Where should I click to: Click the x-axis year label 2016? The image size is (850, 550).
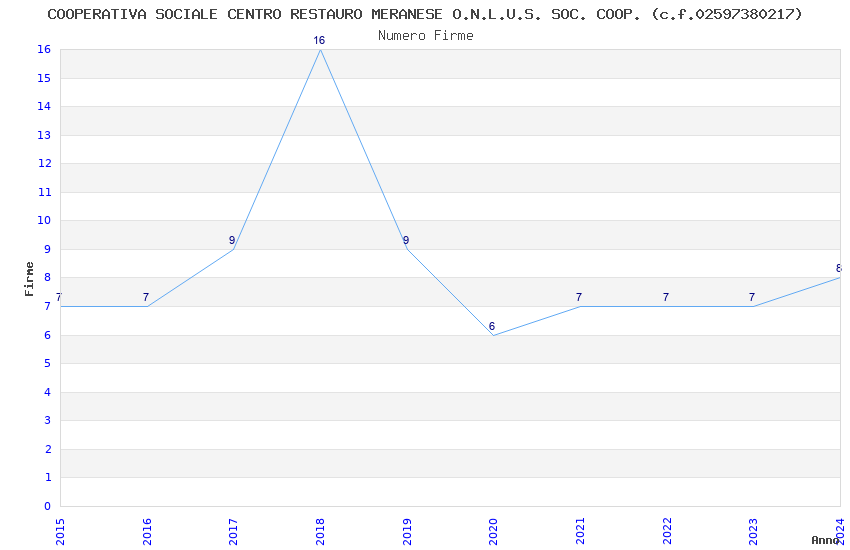tap(147, 532)
